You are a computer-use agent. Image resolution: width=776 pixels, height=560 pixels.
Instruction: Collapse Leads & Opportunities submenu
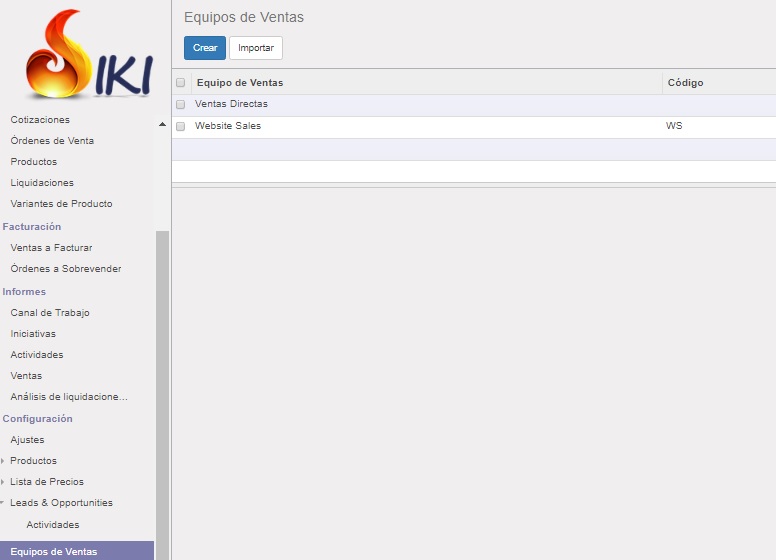60,503
